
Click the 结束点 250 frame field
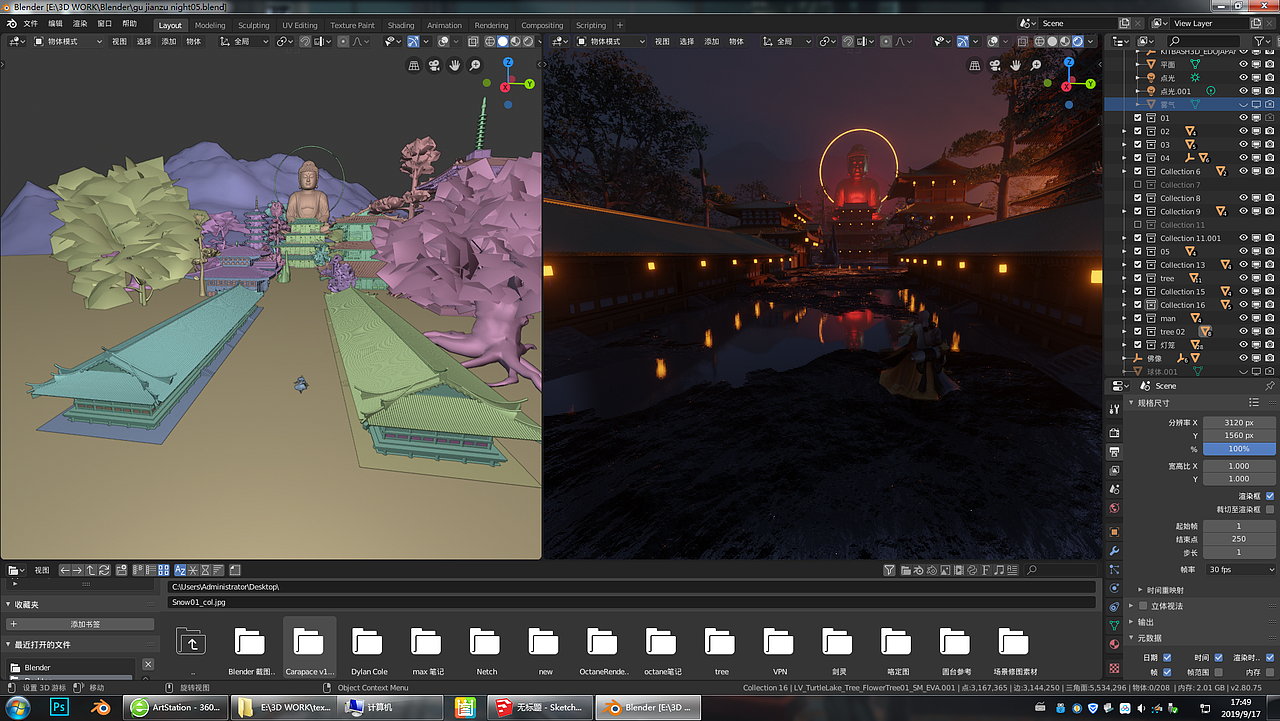coord(1239,539)
